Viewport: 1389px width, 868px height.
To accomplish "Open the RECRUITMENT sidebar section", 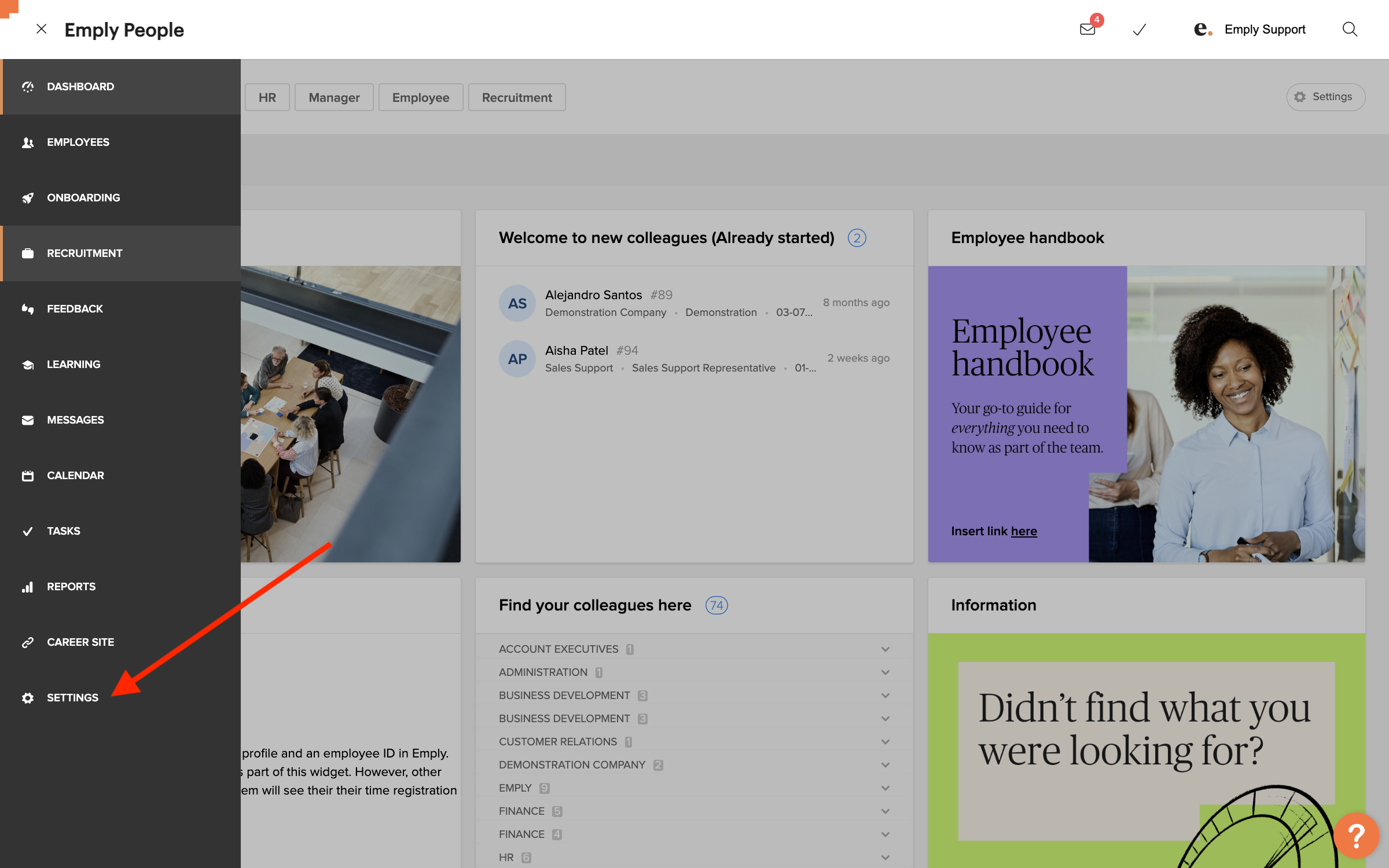I will point(120,253).
